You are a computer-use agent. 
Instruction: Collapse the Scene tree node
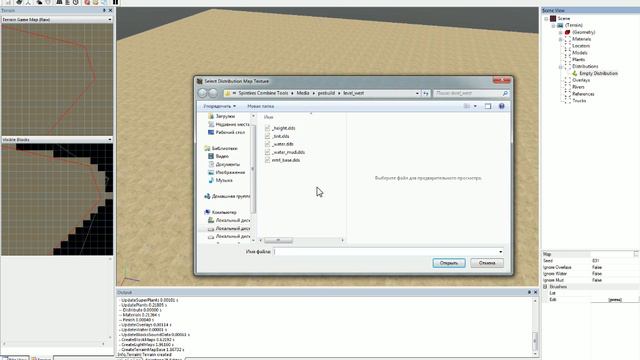546,19
